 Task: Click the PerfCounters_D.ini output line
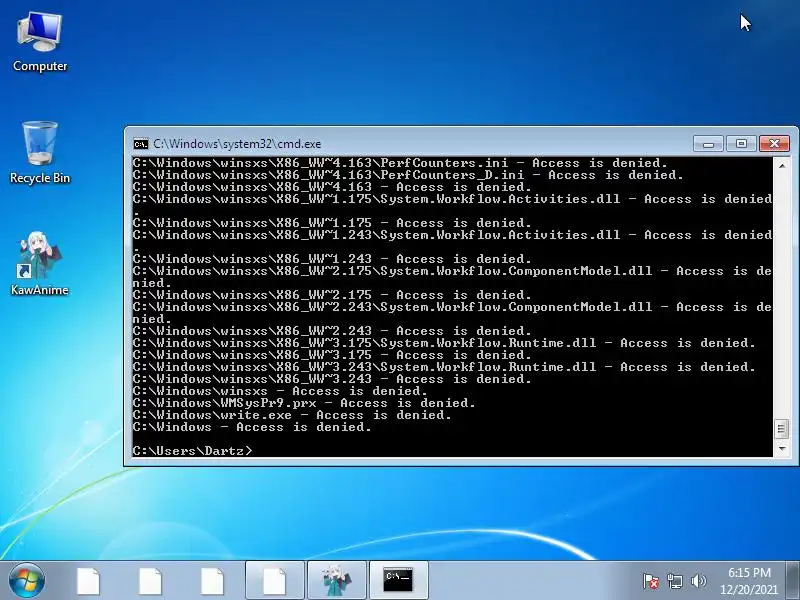point(408,175)
